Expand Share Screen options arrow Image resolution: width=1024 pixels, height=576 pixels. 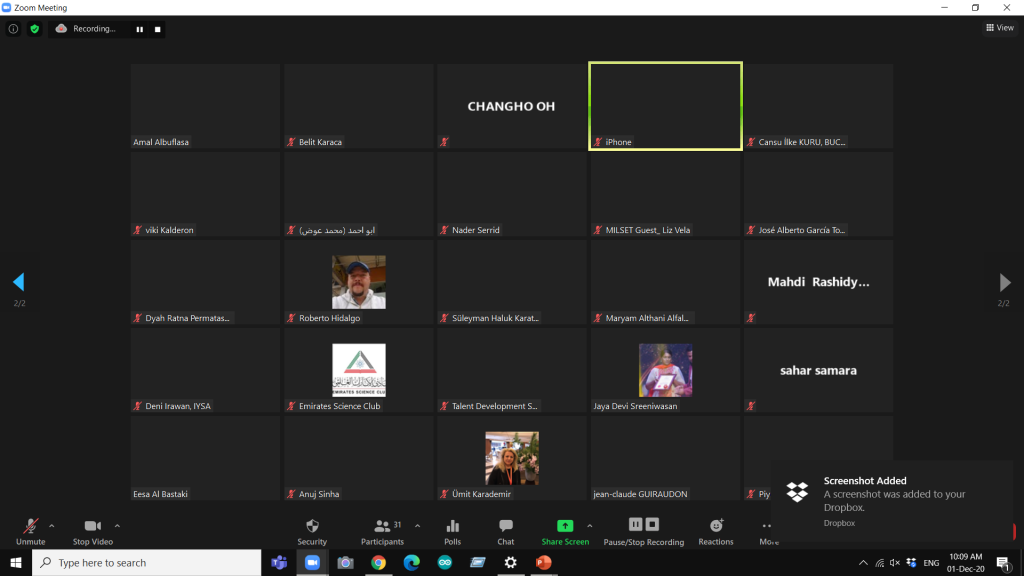point(589,525)
